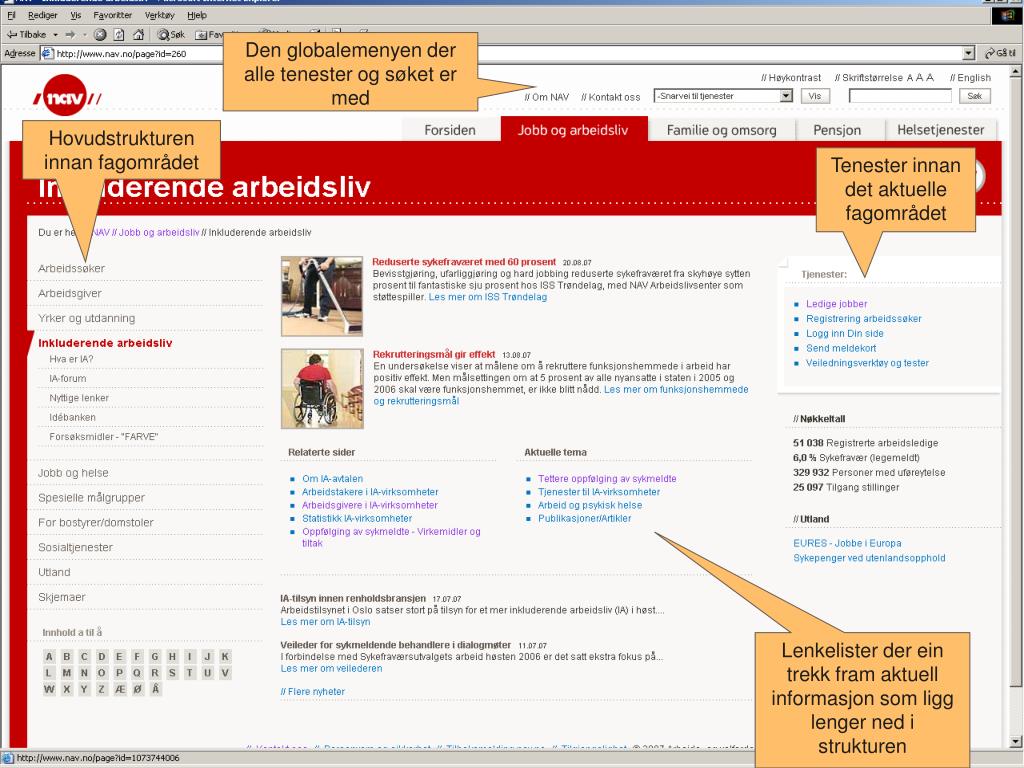Open the Snarvei til tjenester dropdown
This screenshot has height=768, width=1024.
click(723, 96)
